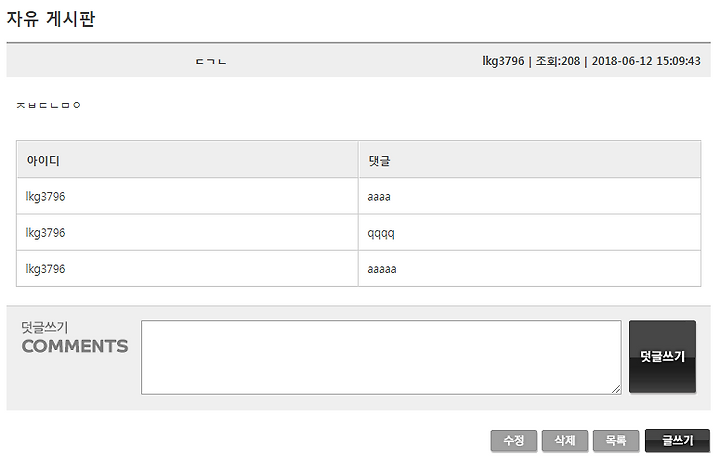The image size is (720, 467).
Task: Click the 삭제 delete button
Action: click(565, 441)
